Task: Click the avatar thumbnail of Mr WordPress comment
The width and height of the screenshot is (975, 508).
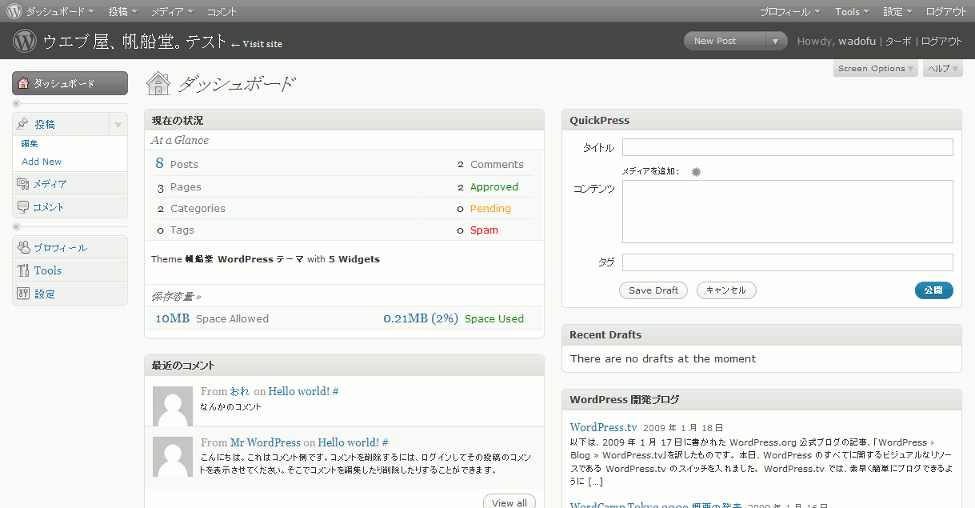Action: pos(172,456)
